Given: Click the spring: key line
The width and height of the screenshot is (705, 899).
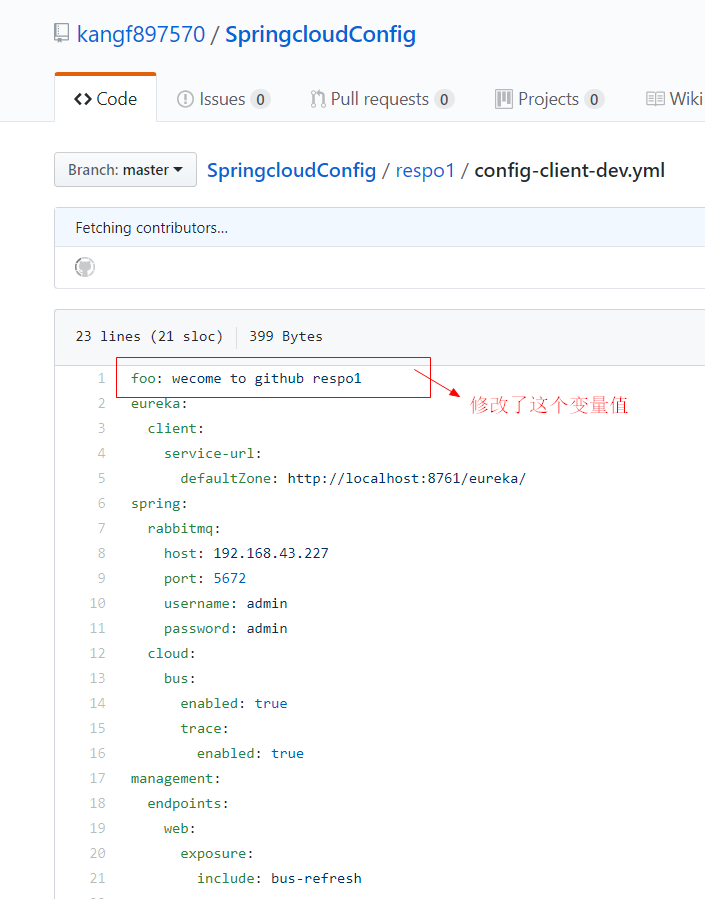Looking at the screenshot, I should click(159, 504).
